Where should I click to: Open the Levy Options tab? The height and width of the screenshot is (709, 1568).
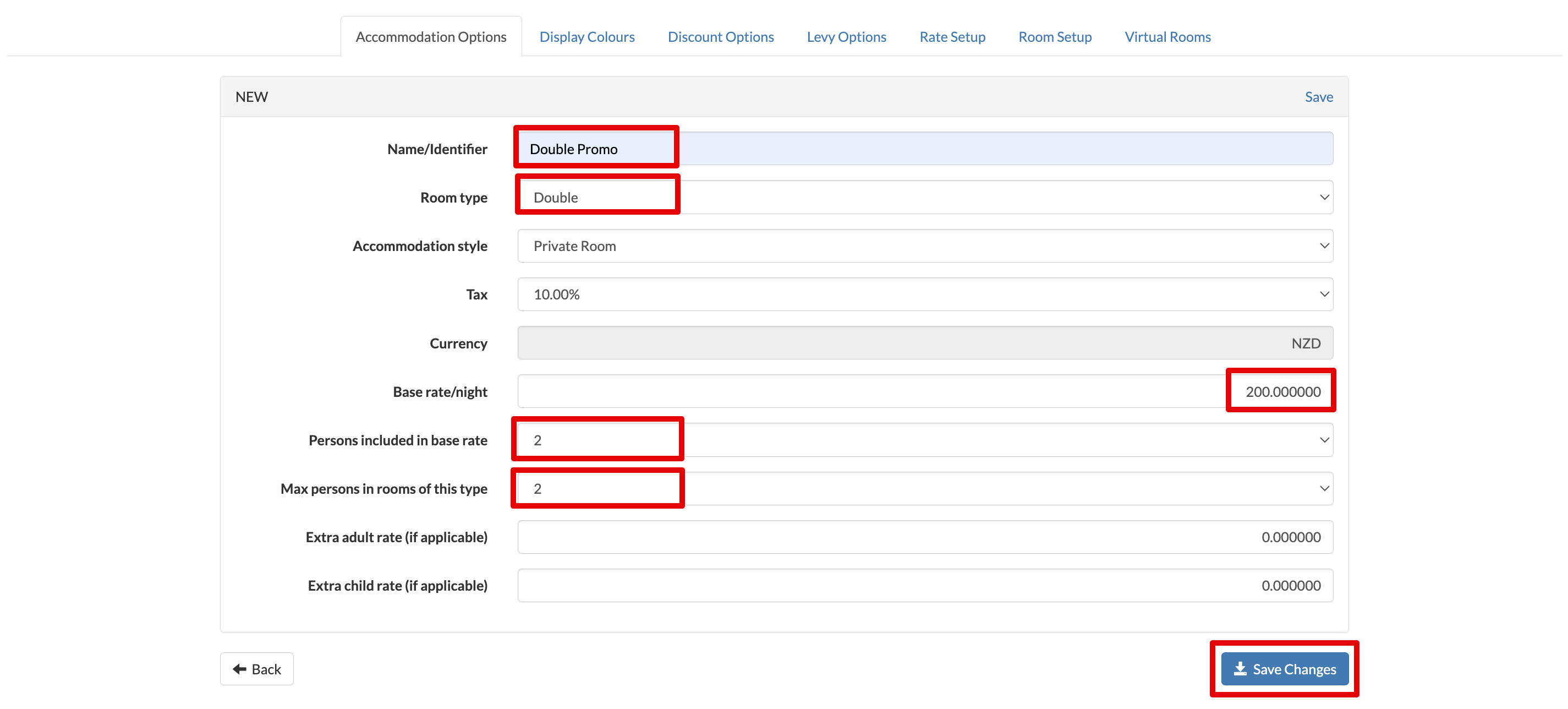coord(846,37)
